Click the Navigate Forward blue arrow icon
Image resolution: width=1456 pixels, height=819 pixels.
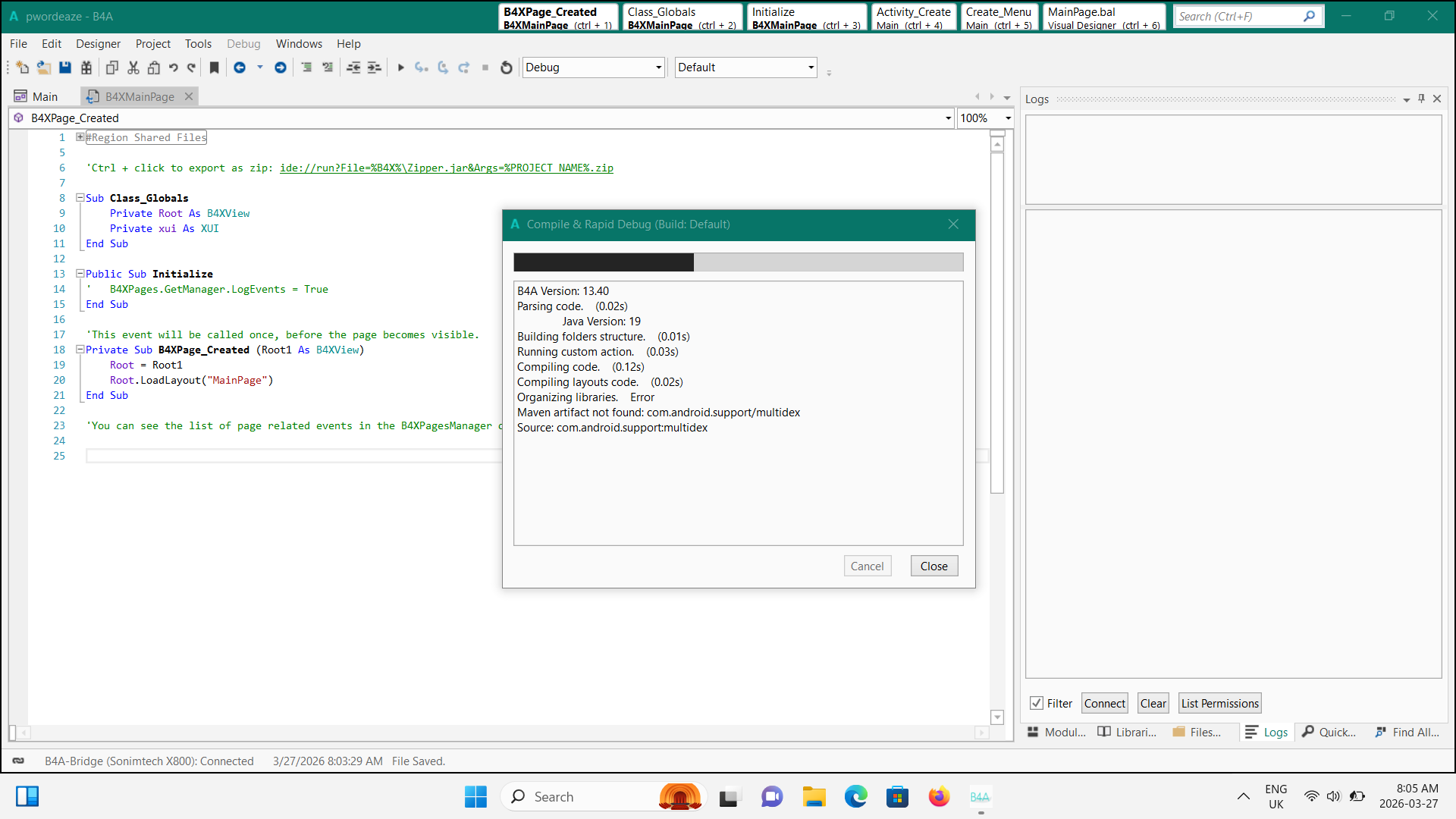[280, 67]
